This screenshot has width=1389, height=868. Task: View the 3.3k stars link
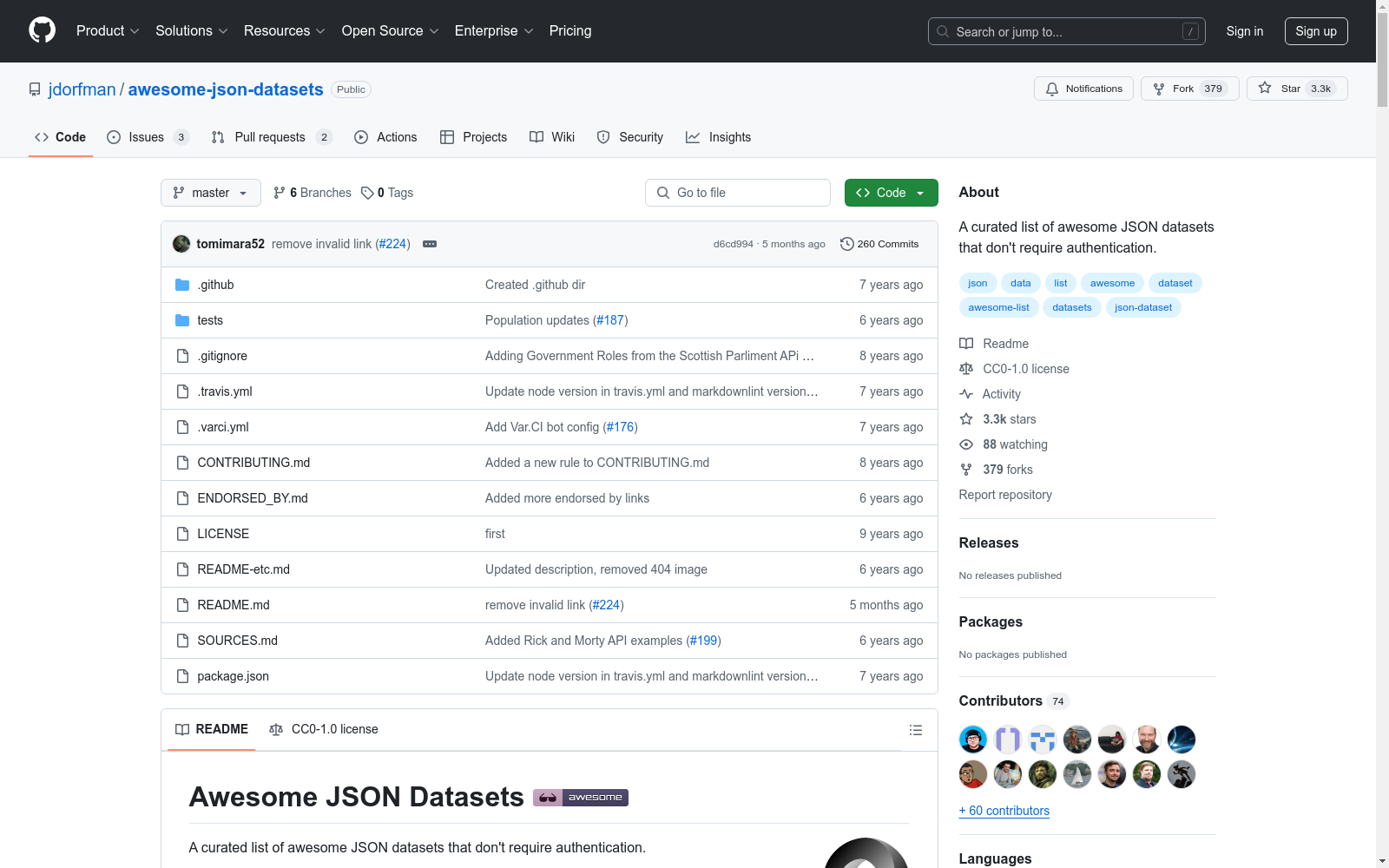pyautogui.click(x=997, y=419)
